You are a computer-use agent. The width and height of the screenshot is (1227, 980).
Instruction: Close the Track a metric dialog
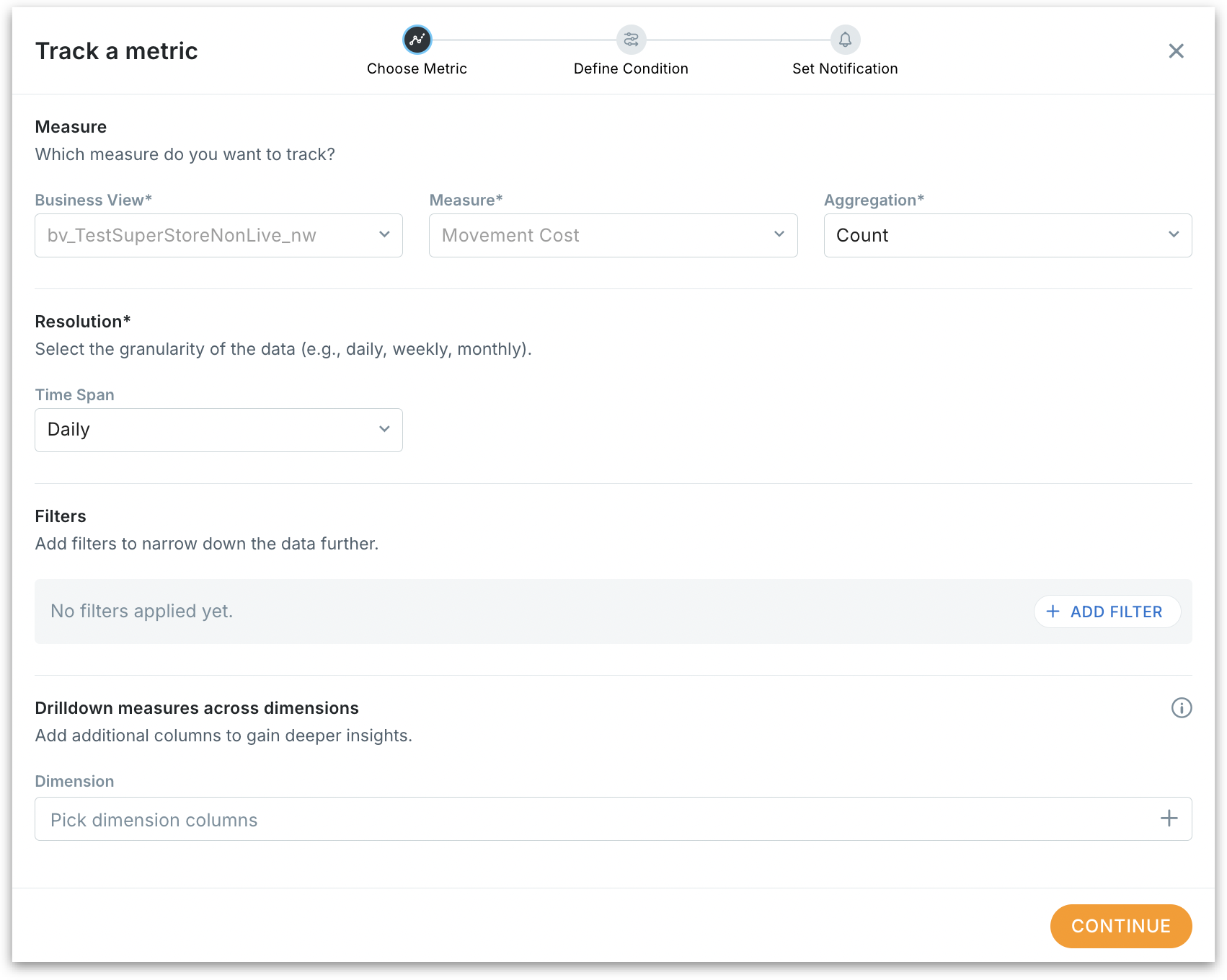1176,51
